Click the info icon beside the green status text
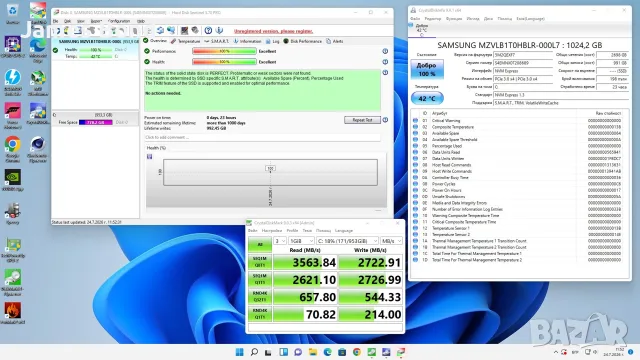 tap(385, 72)
